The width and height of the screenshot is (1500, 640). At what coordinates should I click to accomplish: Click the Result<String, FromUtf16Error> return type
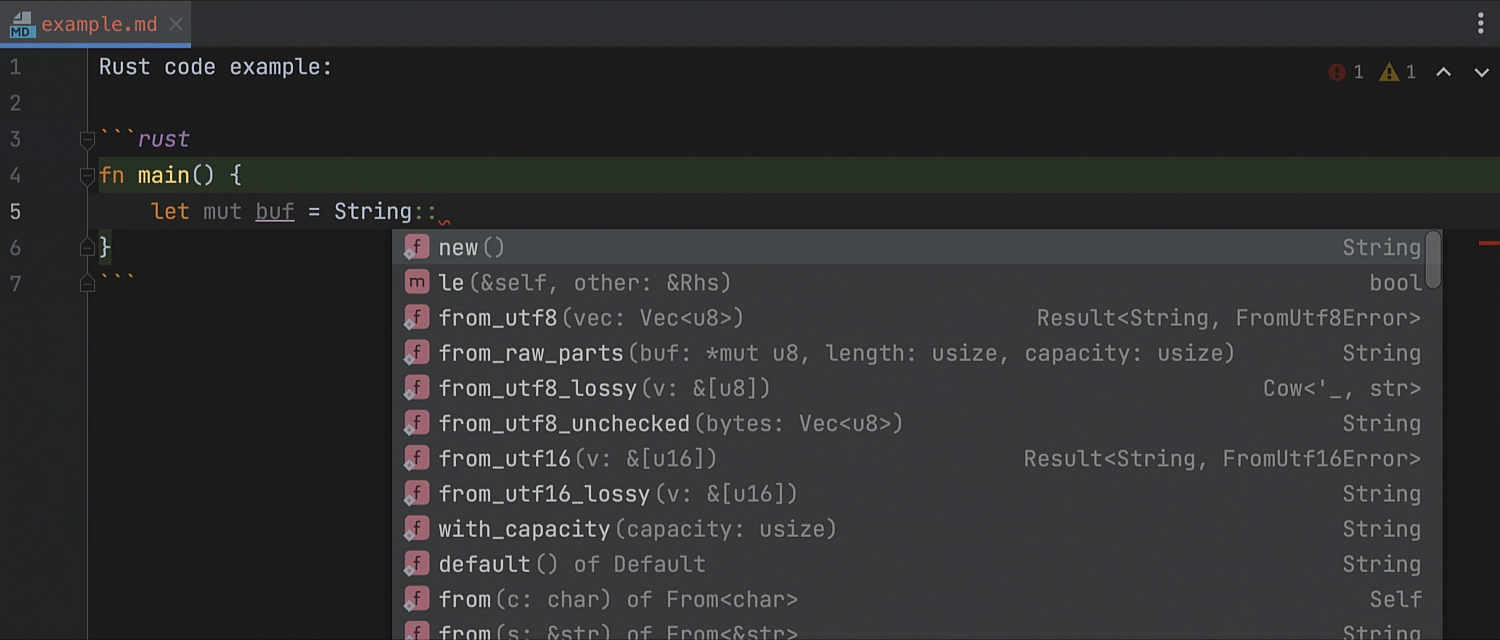(1222, 458)
